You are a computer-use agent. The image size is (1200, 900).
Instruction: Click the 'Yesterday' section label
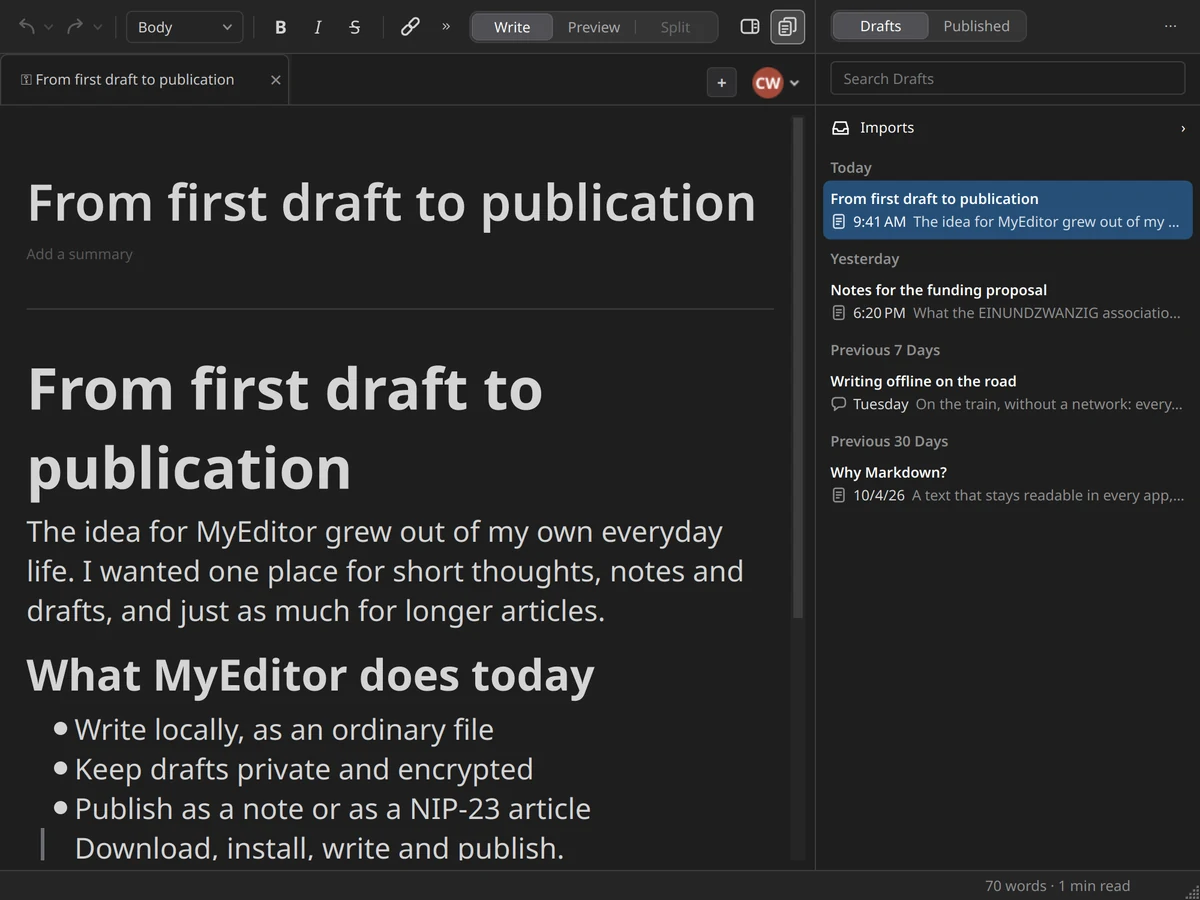[x=864, y=259]
